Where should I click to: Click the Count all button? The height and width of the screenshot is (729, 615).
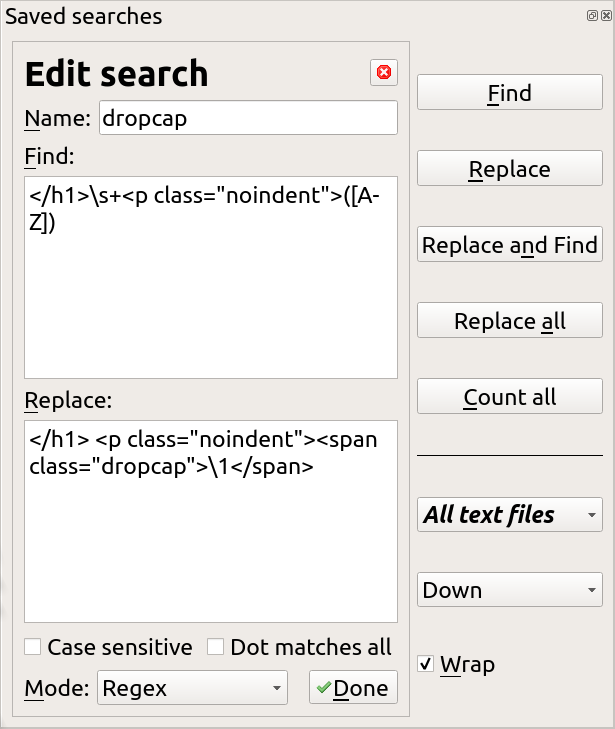(509, 397)
